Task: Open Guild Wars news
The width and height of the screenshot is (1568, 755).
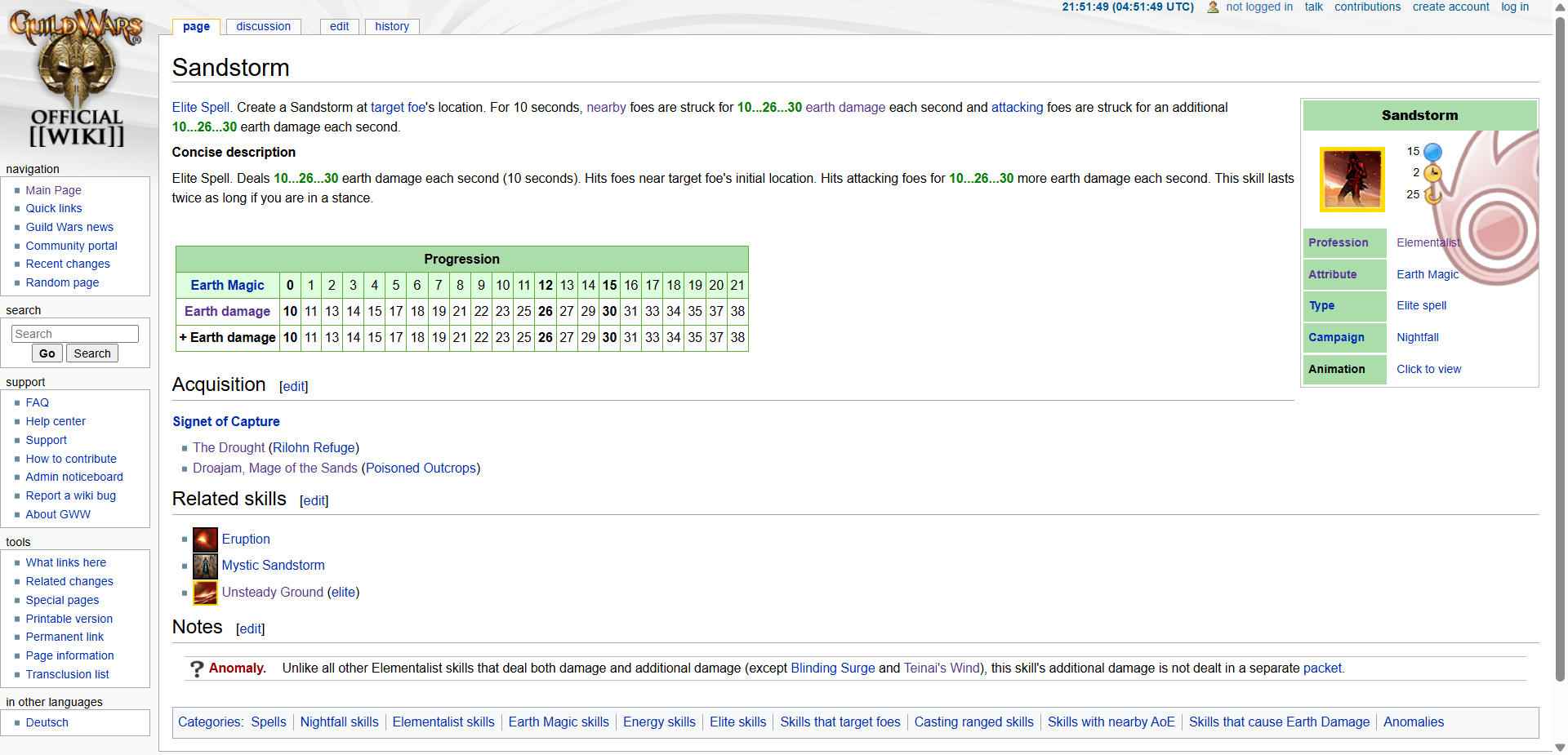Action: pyautogui.click(x=69, y=227)
